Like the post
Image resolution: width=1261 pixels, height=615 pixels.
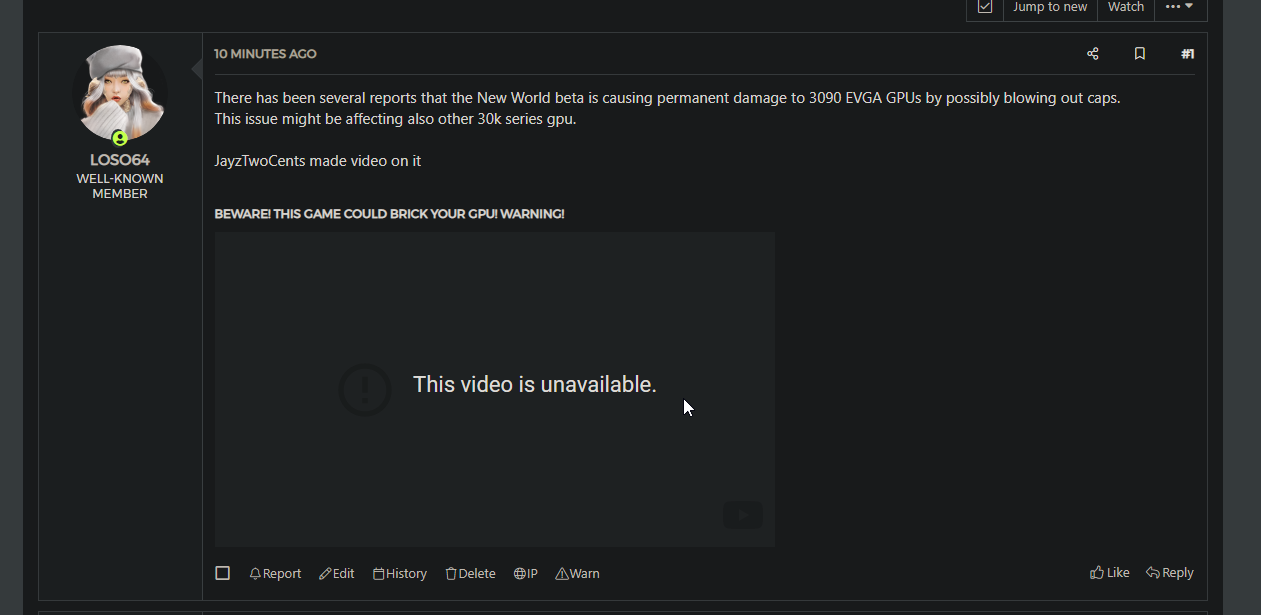coord(1110,573)
